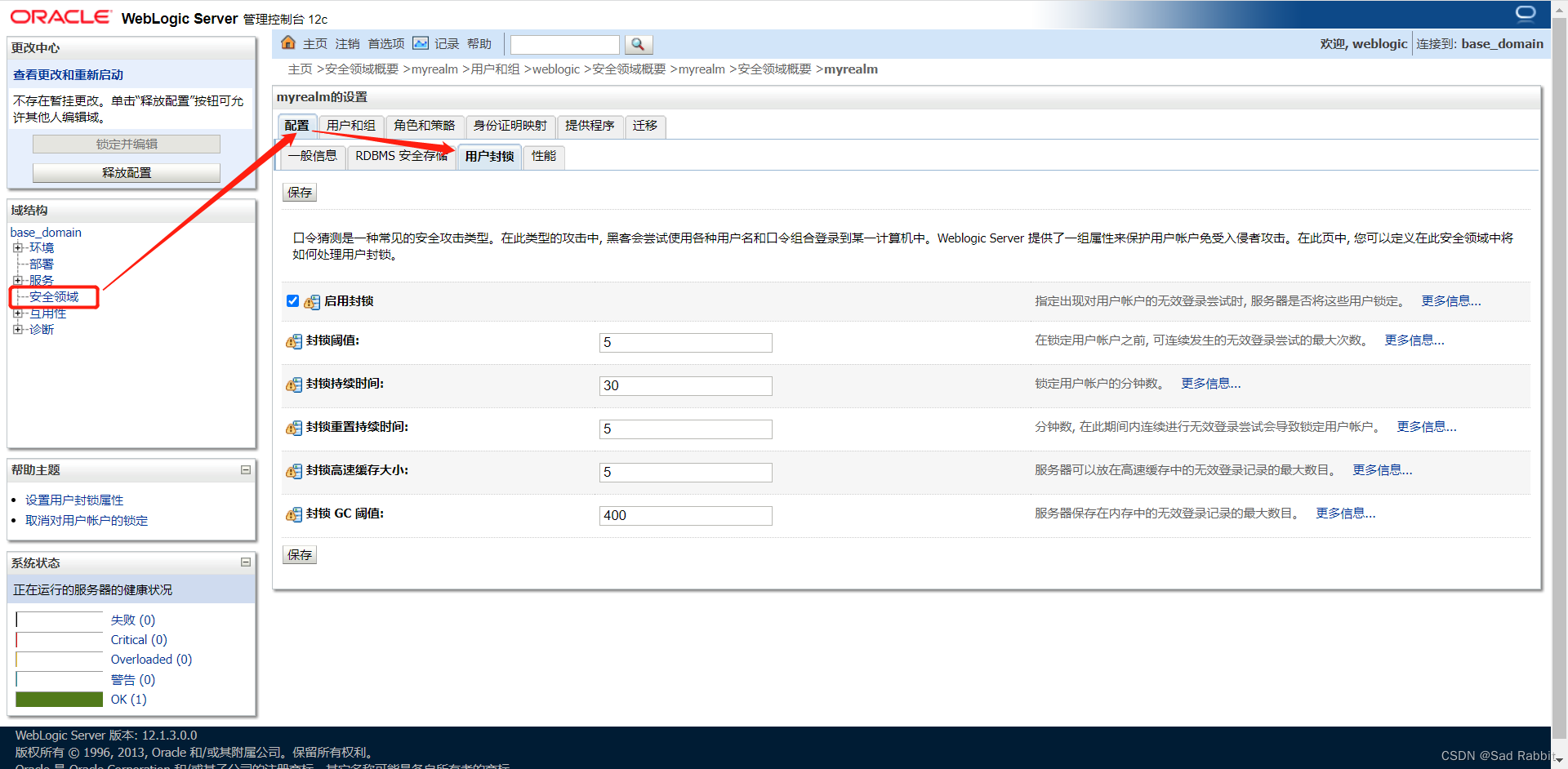Click the icon beside 封锁高速缓存大小 label
The height and width of the screenshot is (769, 1568).
tap(294, 471)
